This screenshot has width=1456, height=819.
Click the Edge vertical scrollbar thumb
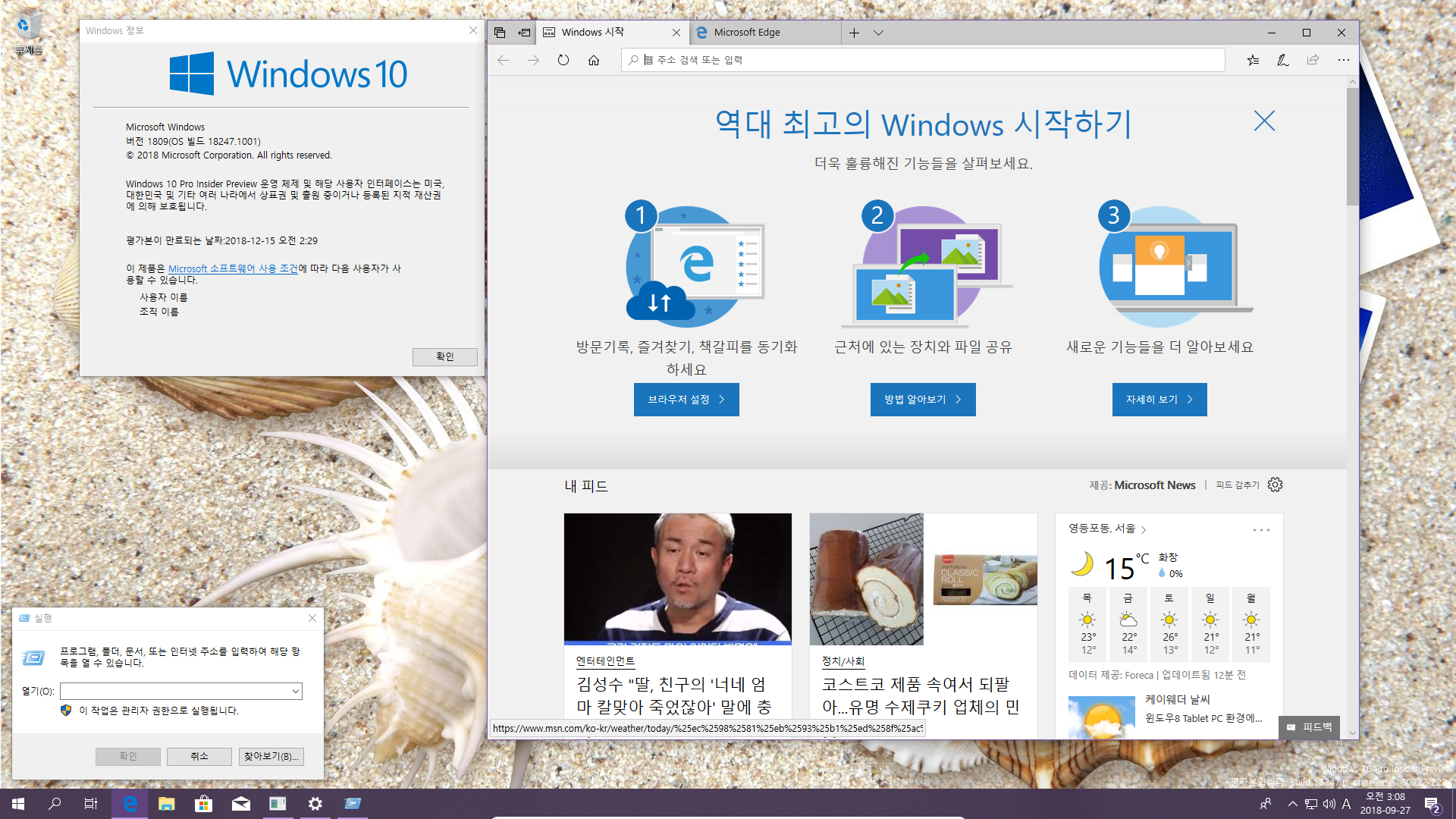coord(1352,147)
